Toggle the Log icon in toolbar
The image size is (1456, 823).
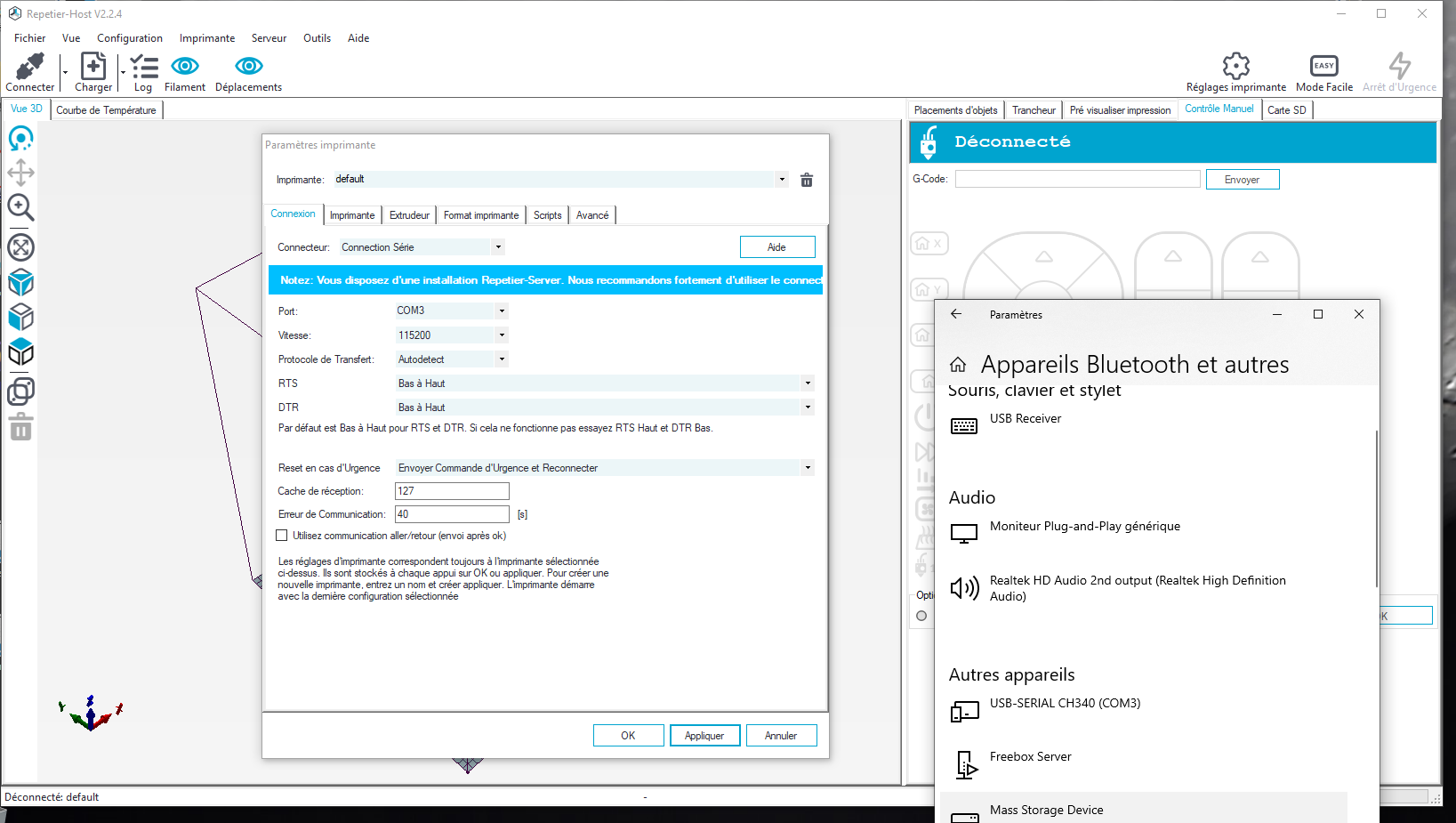click(143, 66)
